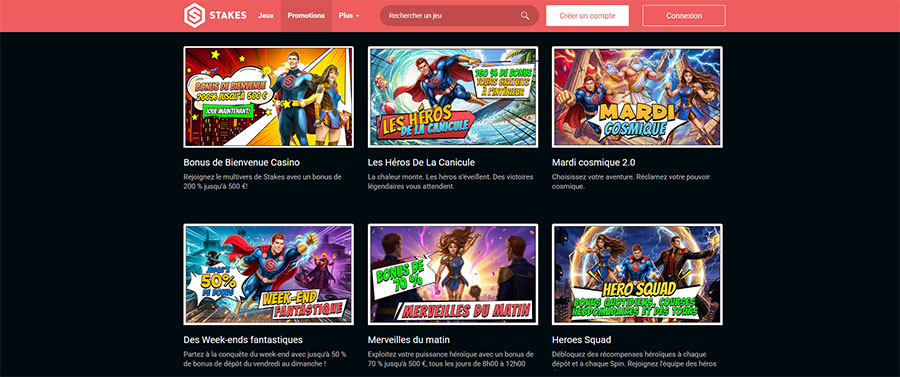Image resolution: width=900 pixels, height=377 pixels.
Task: Click description 'La chaleur monte. Les héros s'éveillent'
Action: [x=451, y=182]
